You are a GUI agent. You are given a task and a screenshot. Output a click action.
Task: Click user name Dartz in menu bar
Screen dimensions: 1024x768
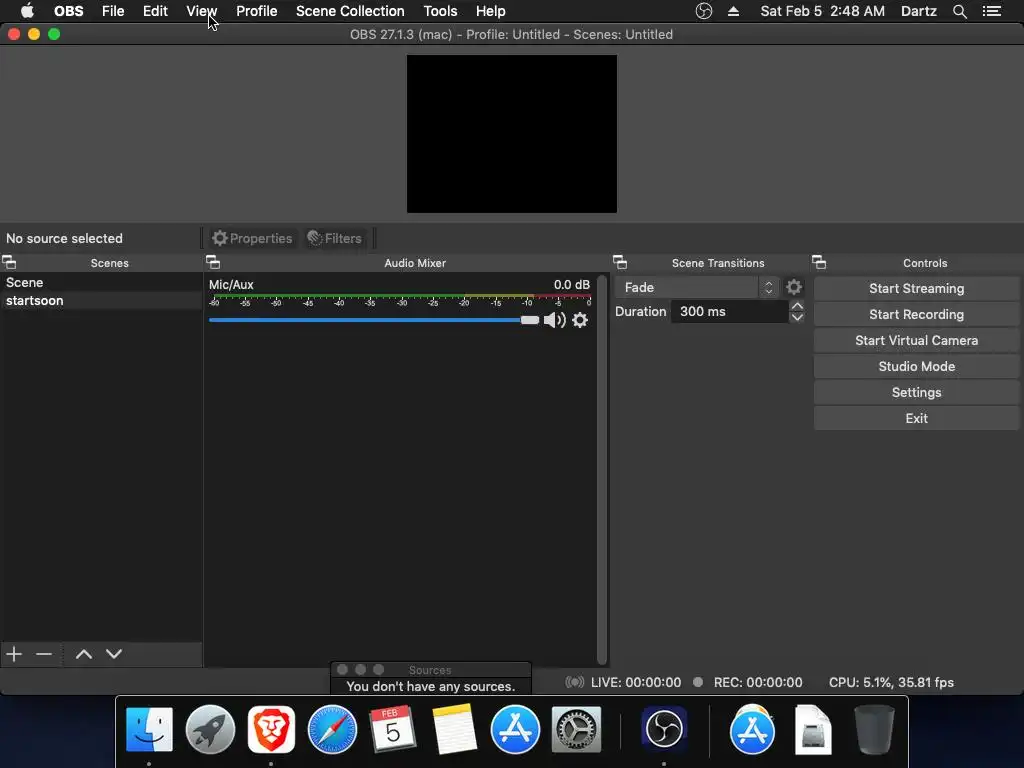[918, 11]
